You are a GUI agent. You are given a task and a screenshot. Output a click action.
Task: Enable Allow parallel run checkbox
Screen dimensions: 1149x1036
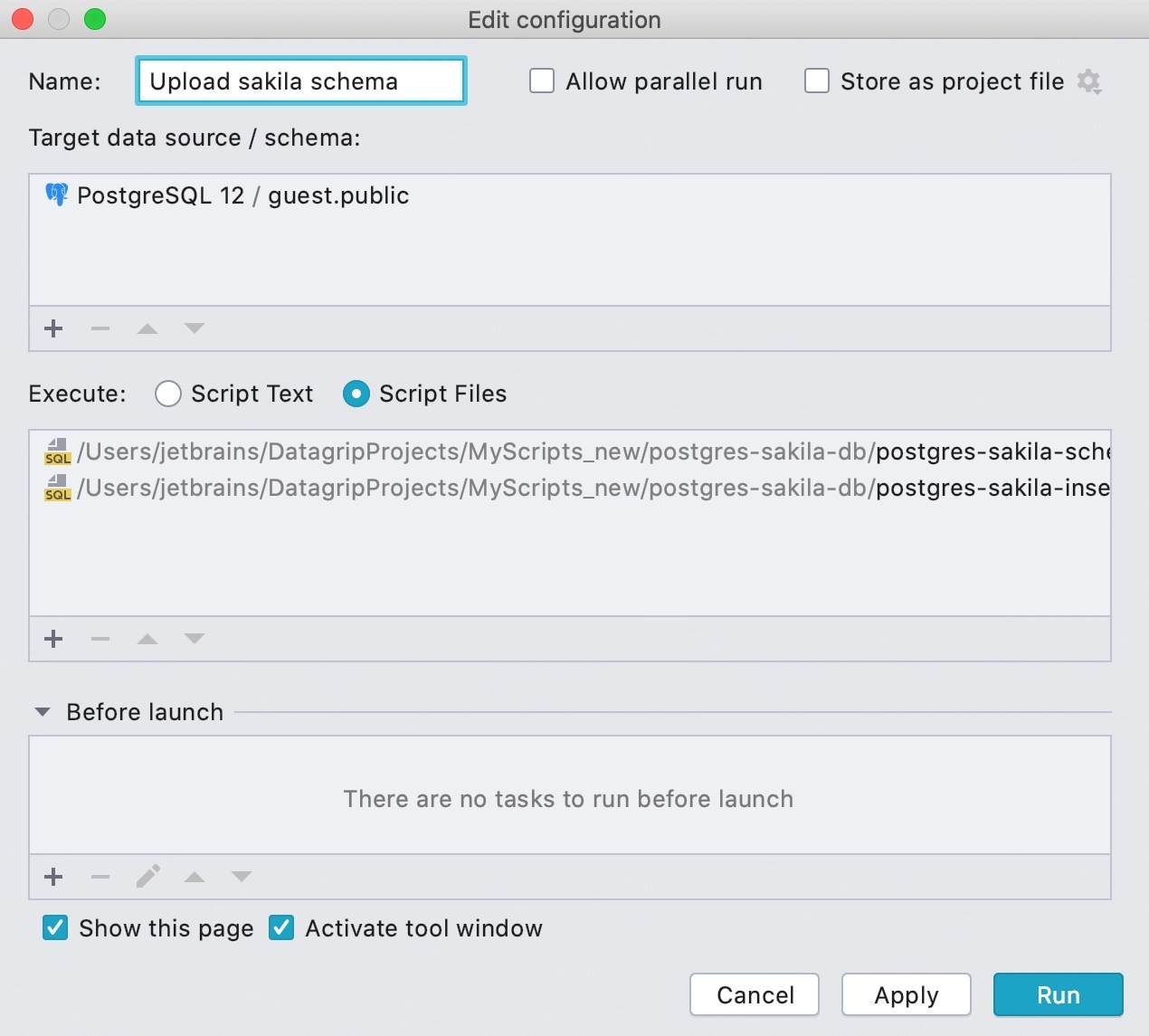[542, 81]
